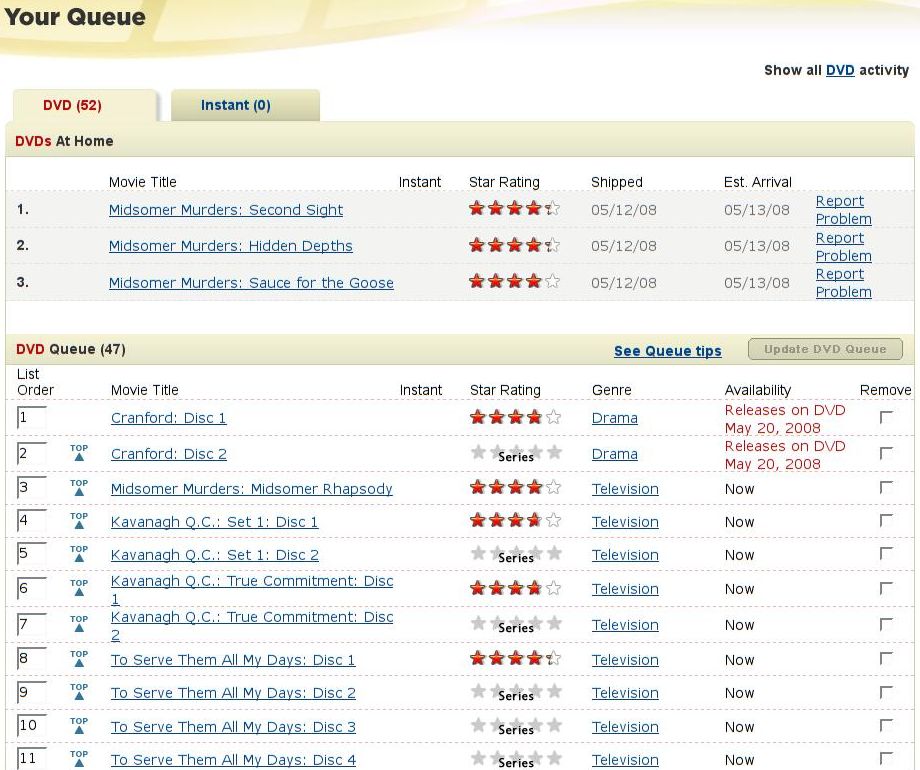
Task: Click TOP arrow for Midsomer Rhapsody
Action: (x=79, y=488)
